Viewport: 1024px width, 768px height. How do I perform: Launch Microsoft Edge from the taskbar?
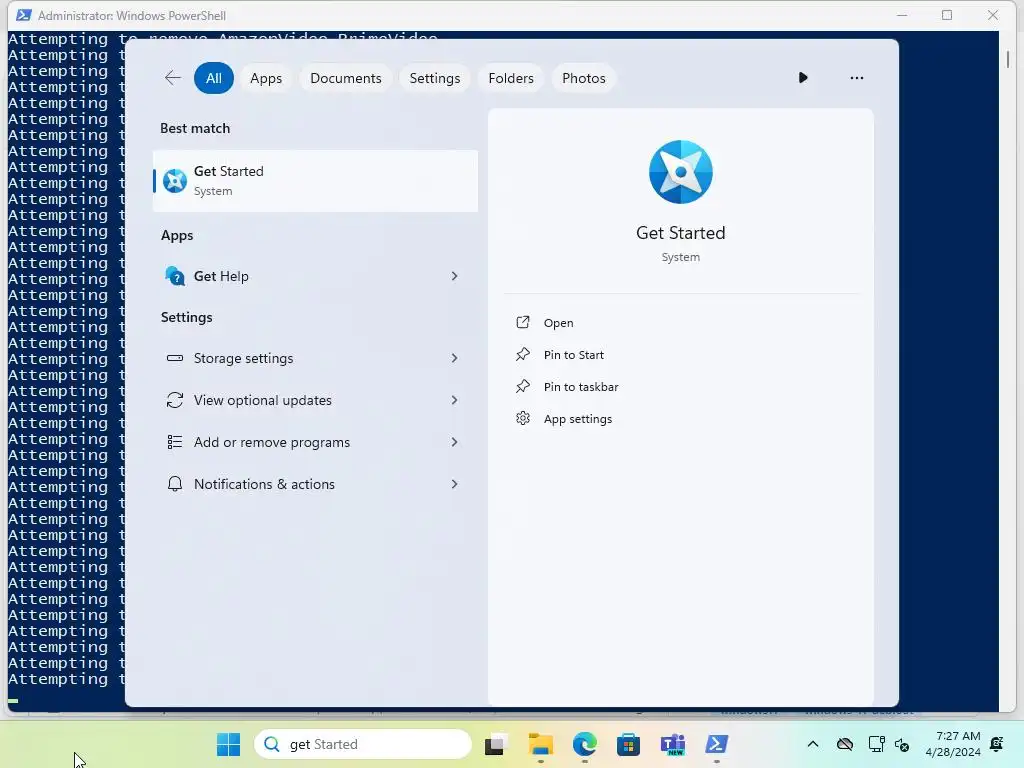click(x=584, y=744)
